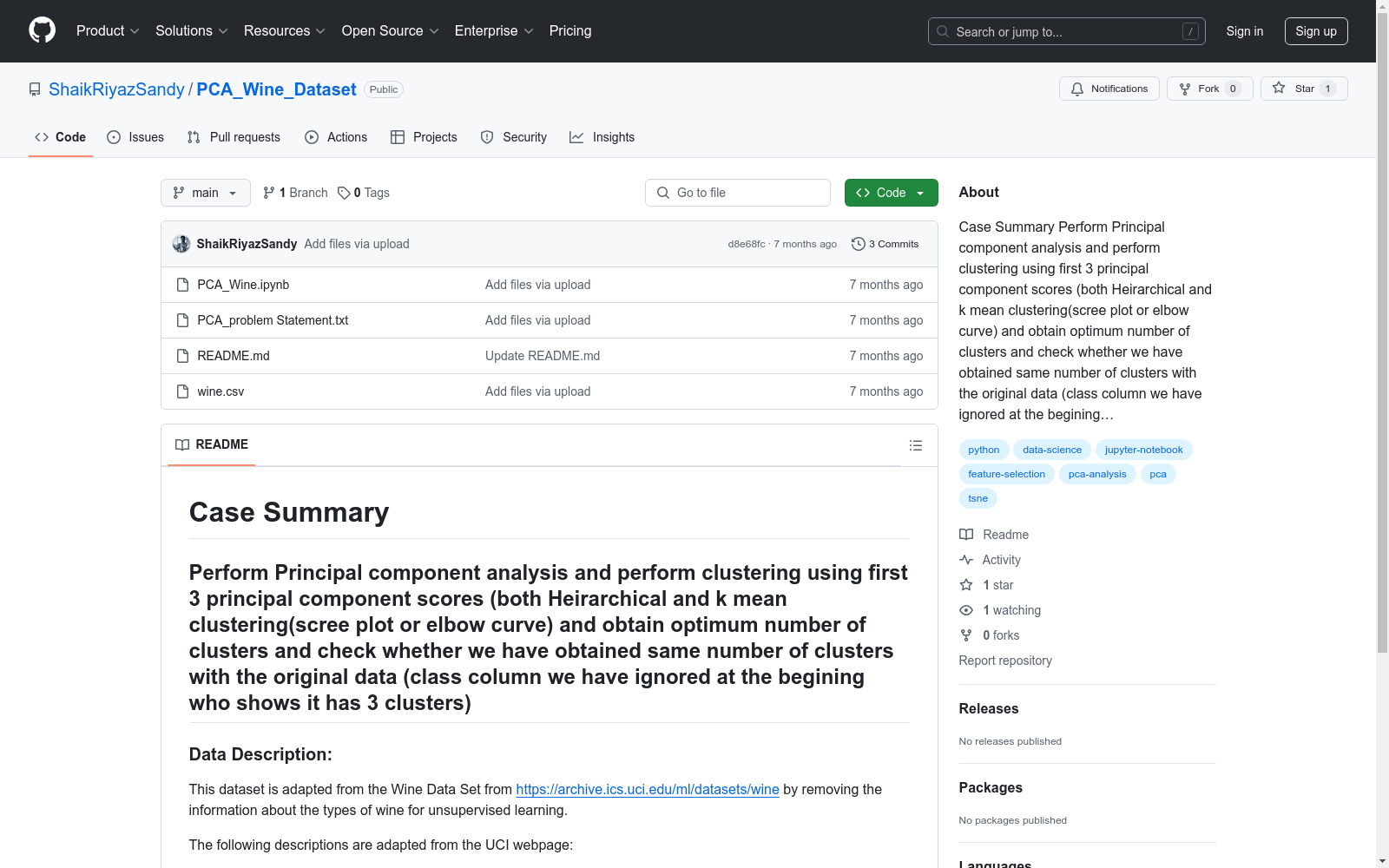
Task: Expand the Resources dropdown
Action: click(x=285, y=31)
